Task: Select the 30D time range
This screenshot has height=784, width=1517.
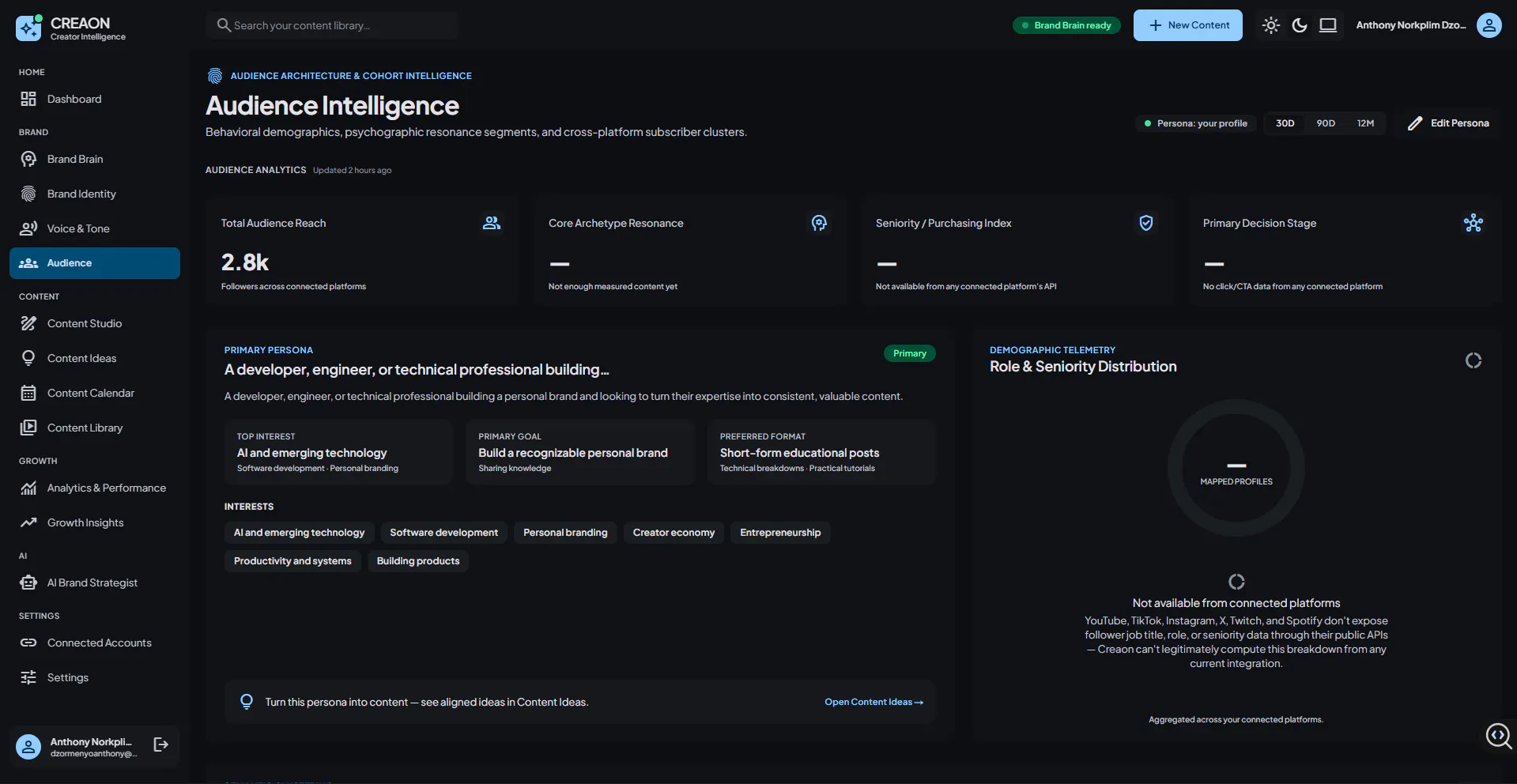Action: (1285, 123)
